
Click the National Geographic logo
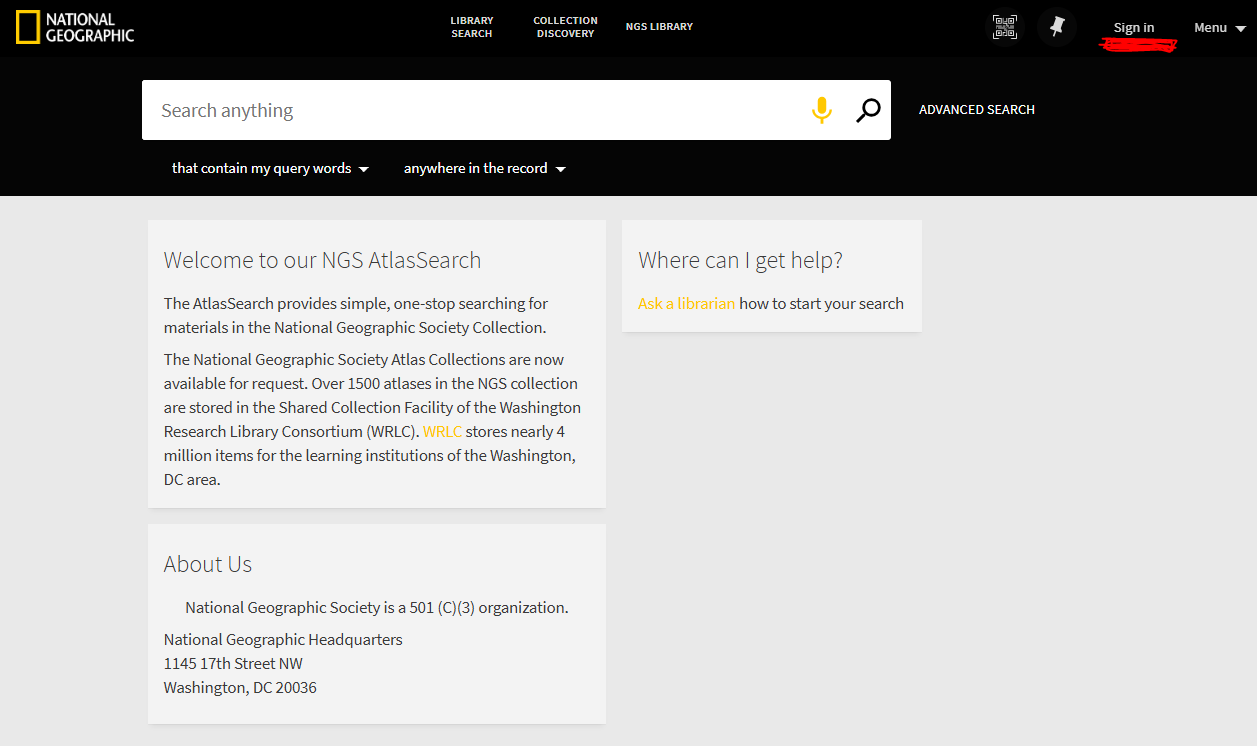pyautogui.click(x=75, y=27)
